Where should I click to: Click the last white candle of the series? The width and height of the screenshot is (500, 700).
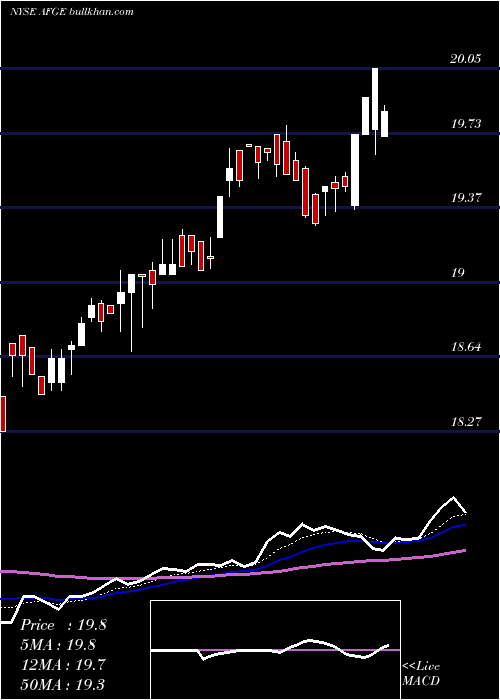tap(384, 124)
